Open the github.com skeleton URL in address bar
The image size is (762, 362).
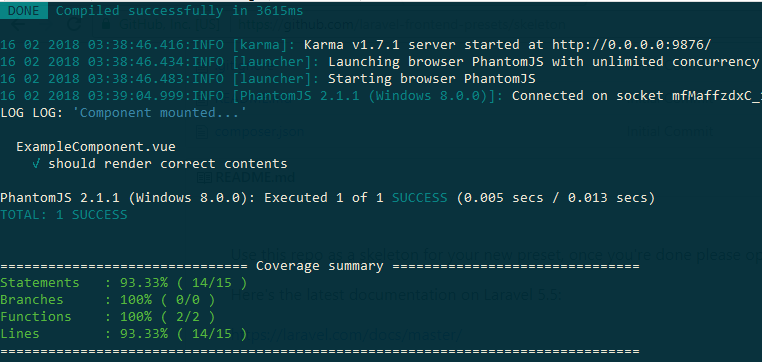(x=402, y=25)
